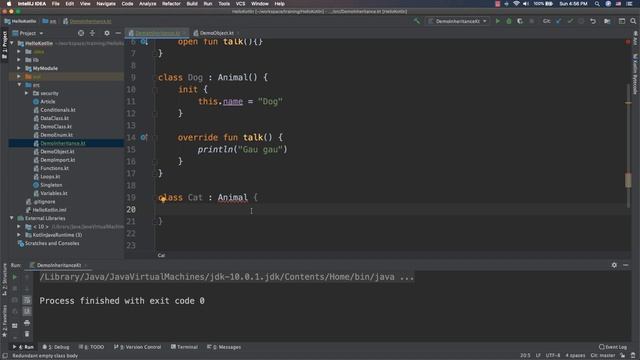
Task: Toggle scroll-to-end icon in Run panel
Action: 27,311
